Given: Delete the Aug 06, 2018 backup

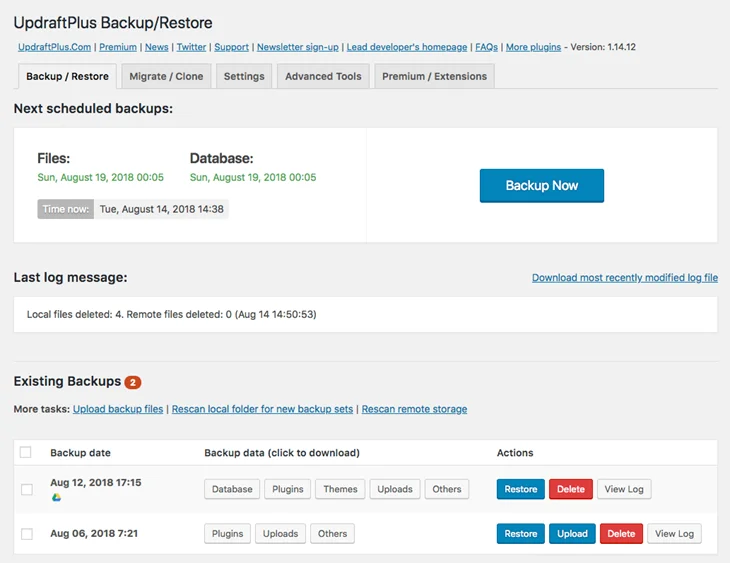Looking at the screenshot, I should 621,534.
